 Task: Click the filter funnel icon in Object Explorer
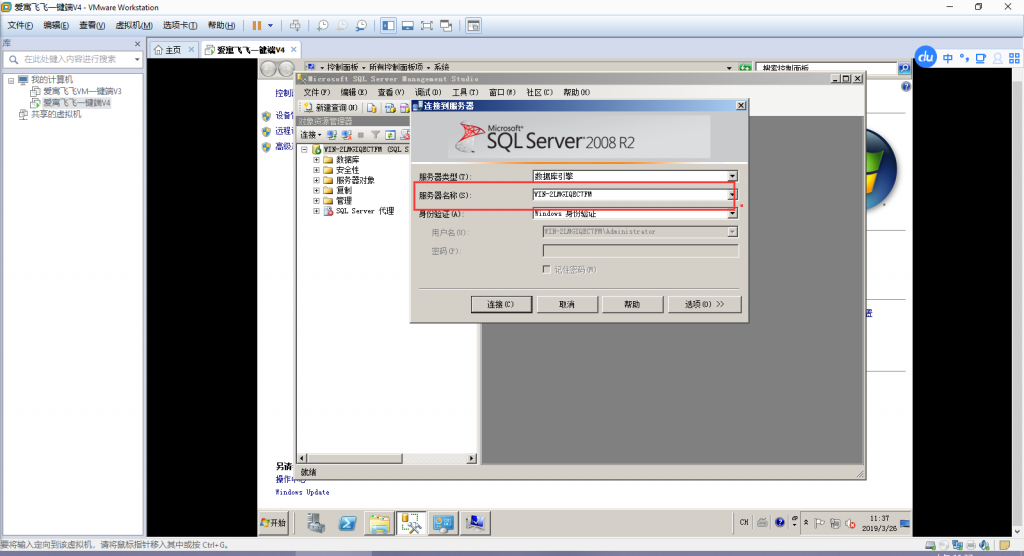click(376, 135)
